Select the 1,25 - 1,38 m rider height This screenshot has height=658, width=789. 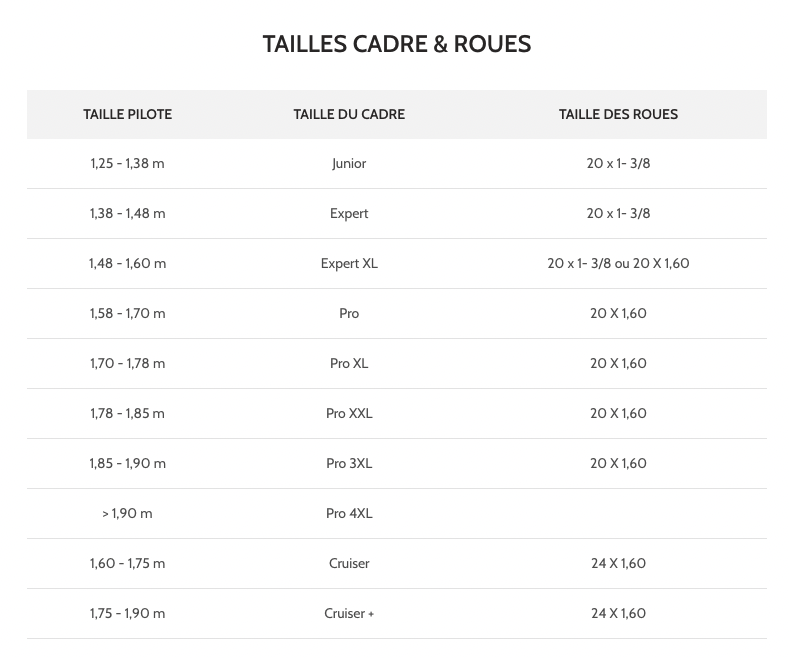tap(127, 163)
